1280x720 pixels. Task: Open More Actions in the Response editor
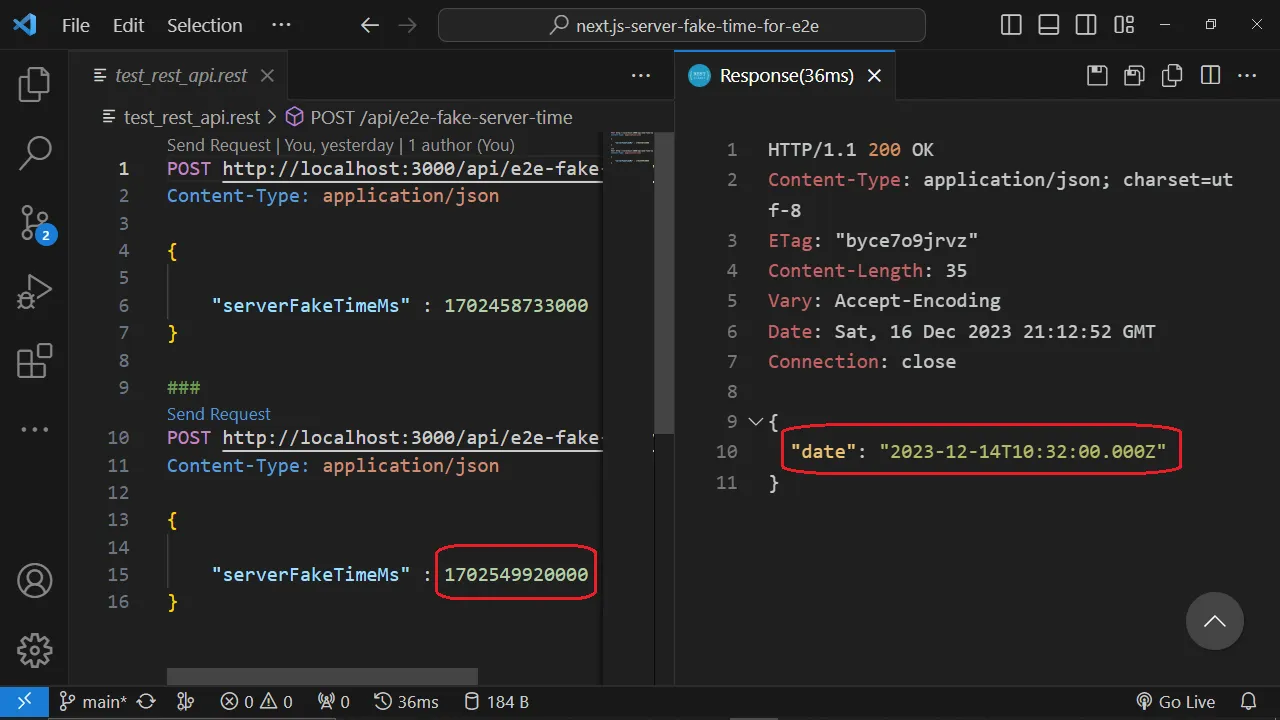[1246, 75]
